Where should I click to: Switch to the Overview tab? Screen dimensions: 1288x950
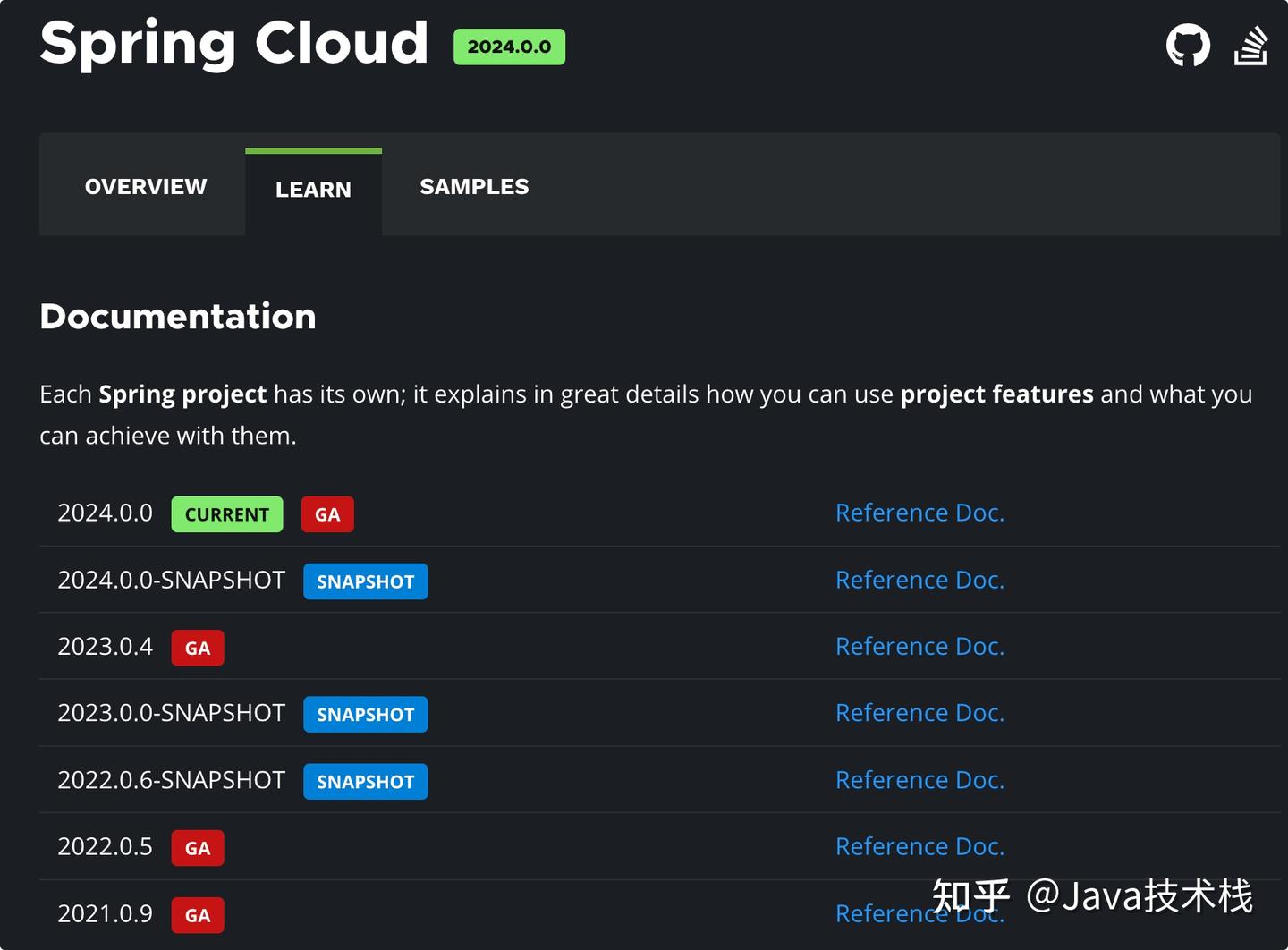(146, 187)
